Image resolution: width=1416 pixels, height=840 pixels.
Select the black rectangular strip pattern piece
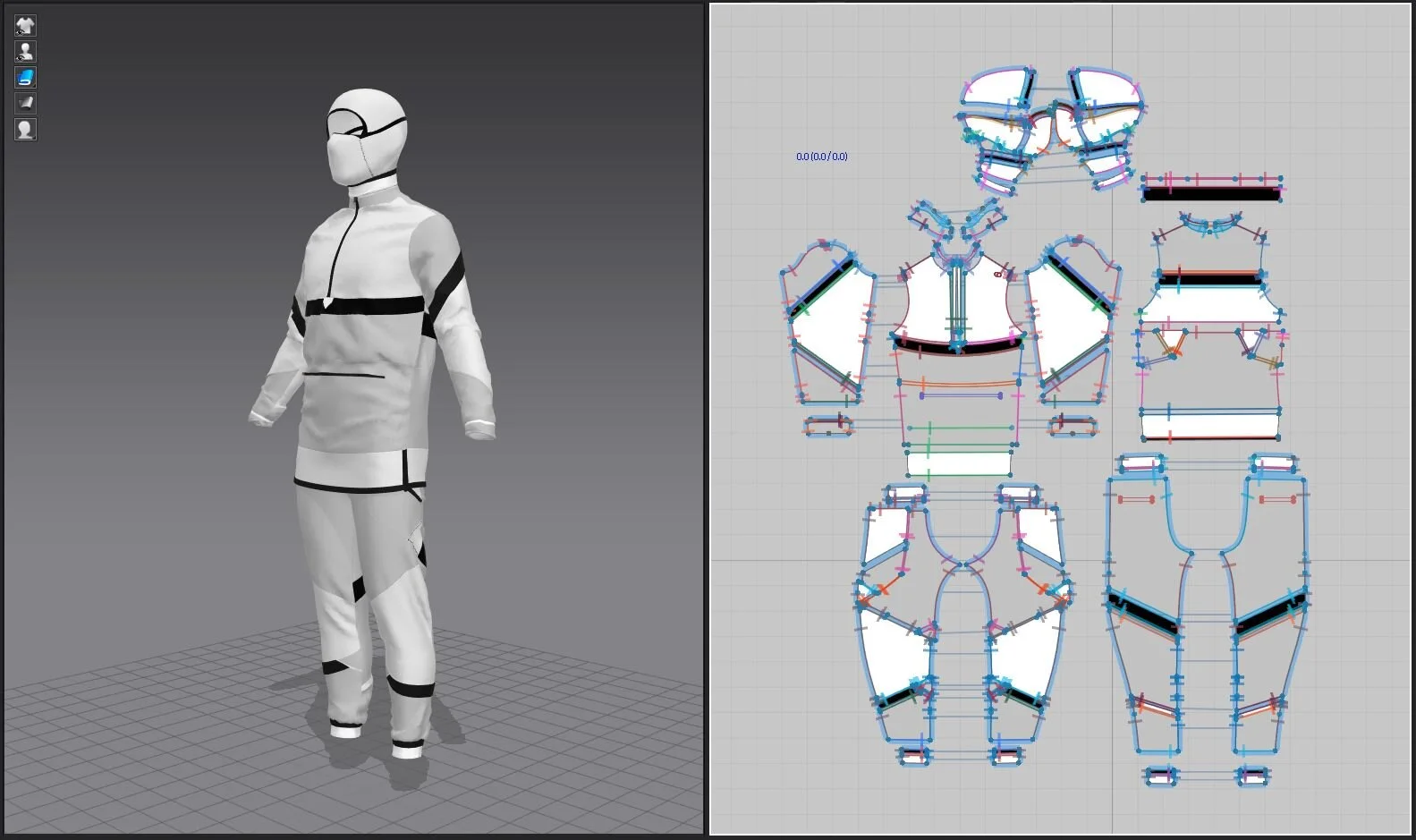[1211, 192]
